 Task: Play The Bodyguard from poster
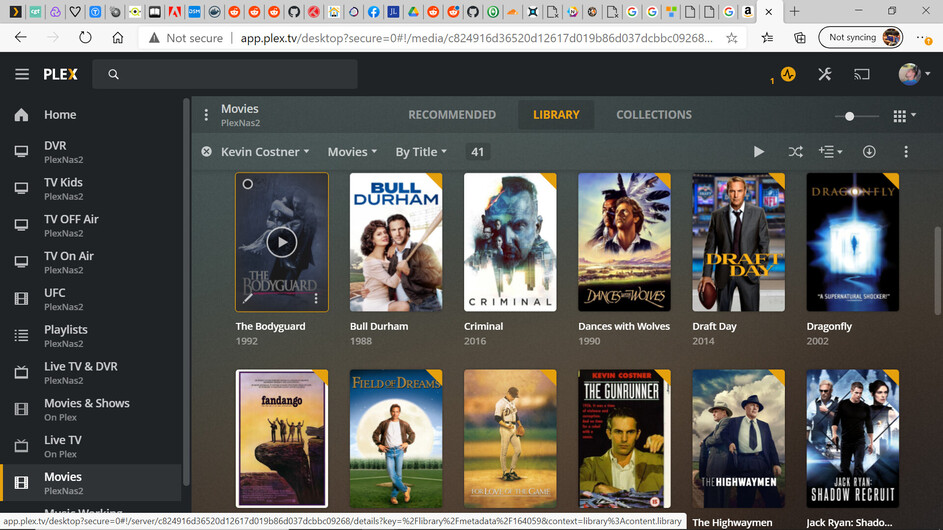(x=281, y=242)
